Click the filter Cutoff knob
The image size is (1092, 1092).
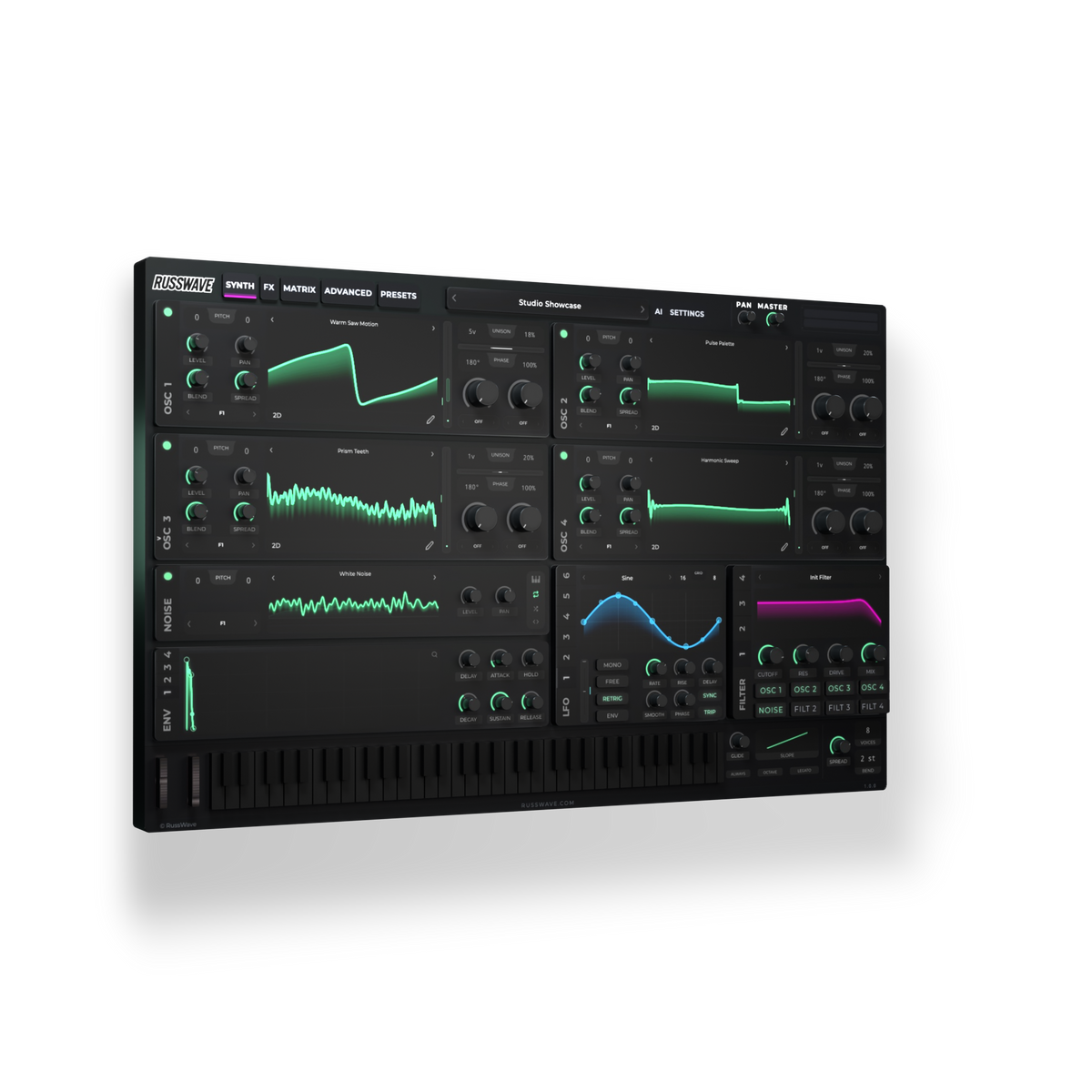(769, 655)
